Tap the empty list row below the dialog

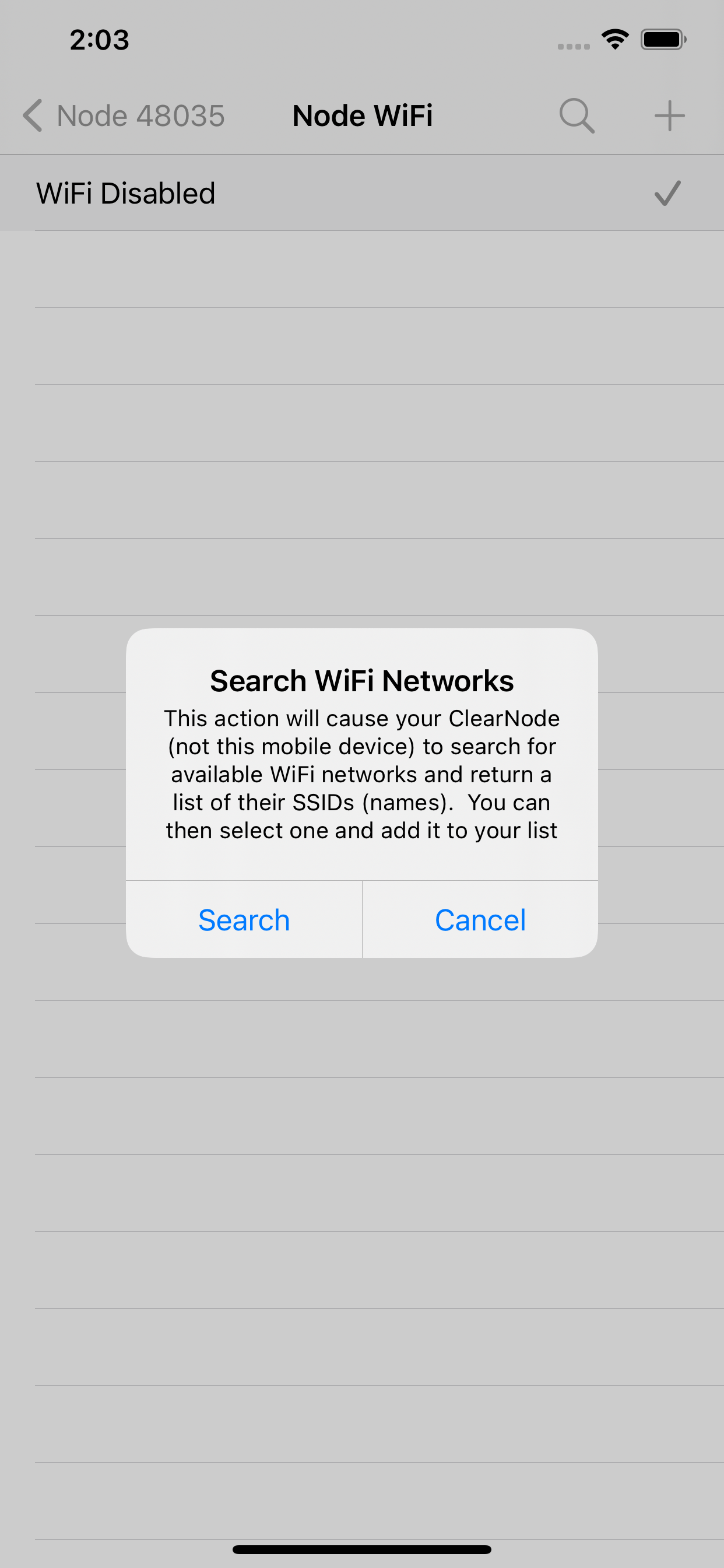point(362,1039)
